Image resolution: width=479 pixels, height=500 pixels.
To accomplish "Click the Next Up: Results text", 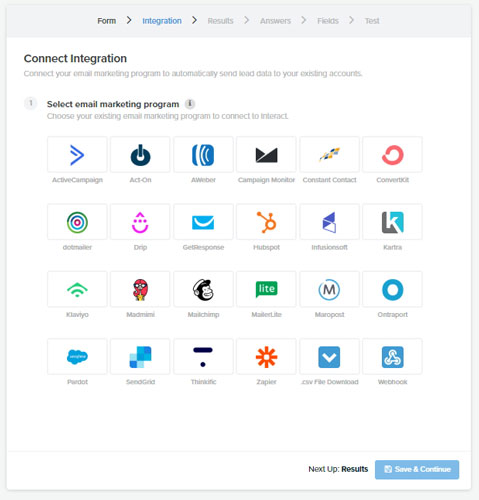I will pos(338,469).
